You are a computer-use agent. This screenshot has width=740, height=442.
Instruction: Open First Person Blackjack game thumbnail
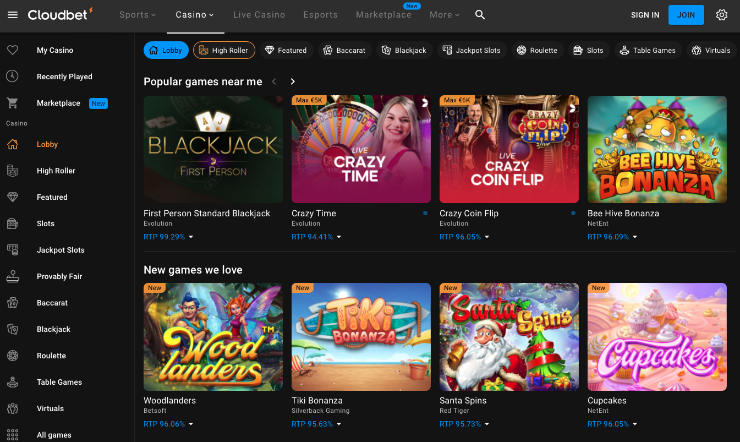pyautogui.click(x=213, y=149)
